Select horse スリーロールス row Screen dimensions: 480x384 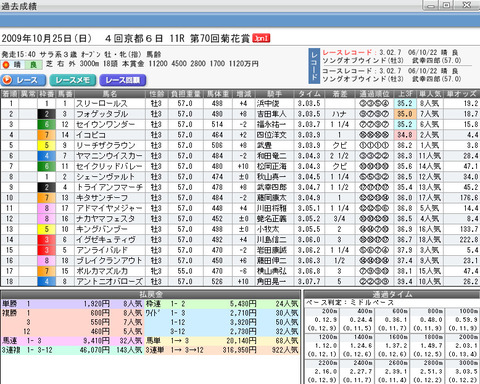[240, 103]
